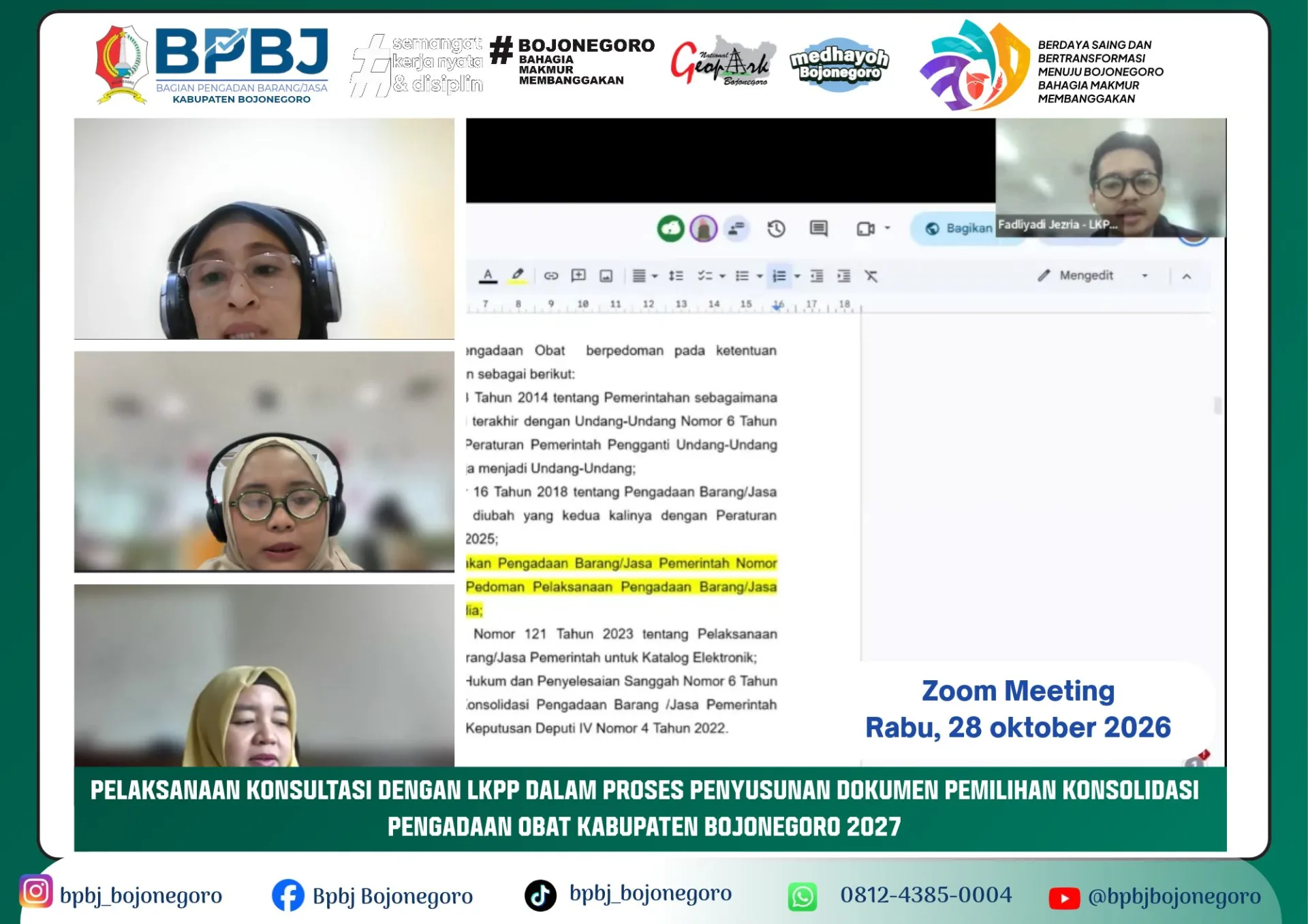
Task: Expand the bulleted list style dropdown
Action: 760,276
